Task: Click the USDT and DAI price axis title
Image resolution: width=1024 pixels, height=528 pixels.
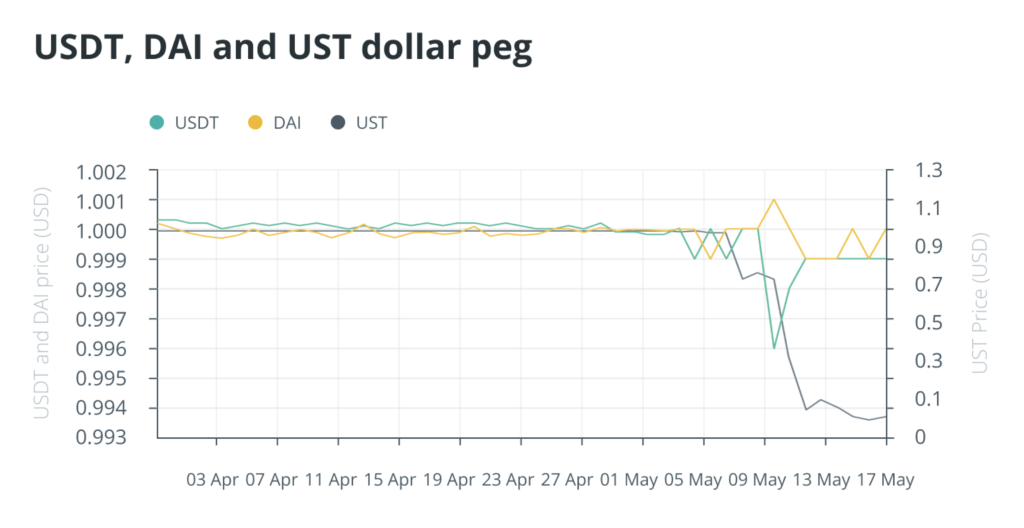Action: pyautogui.click(x=42, y=304)
